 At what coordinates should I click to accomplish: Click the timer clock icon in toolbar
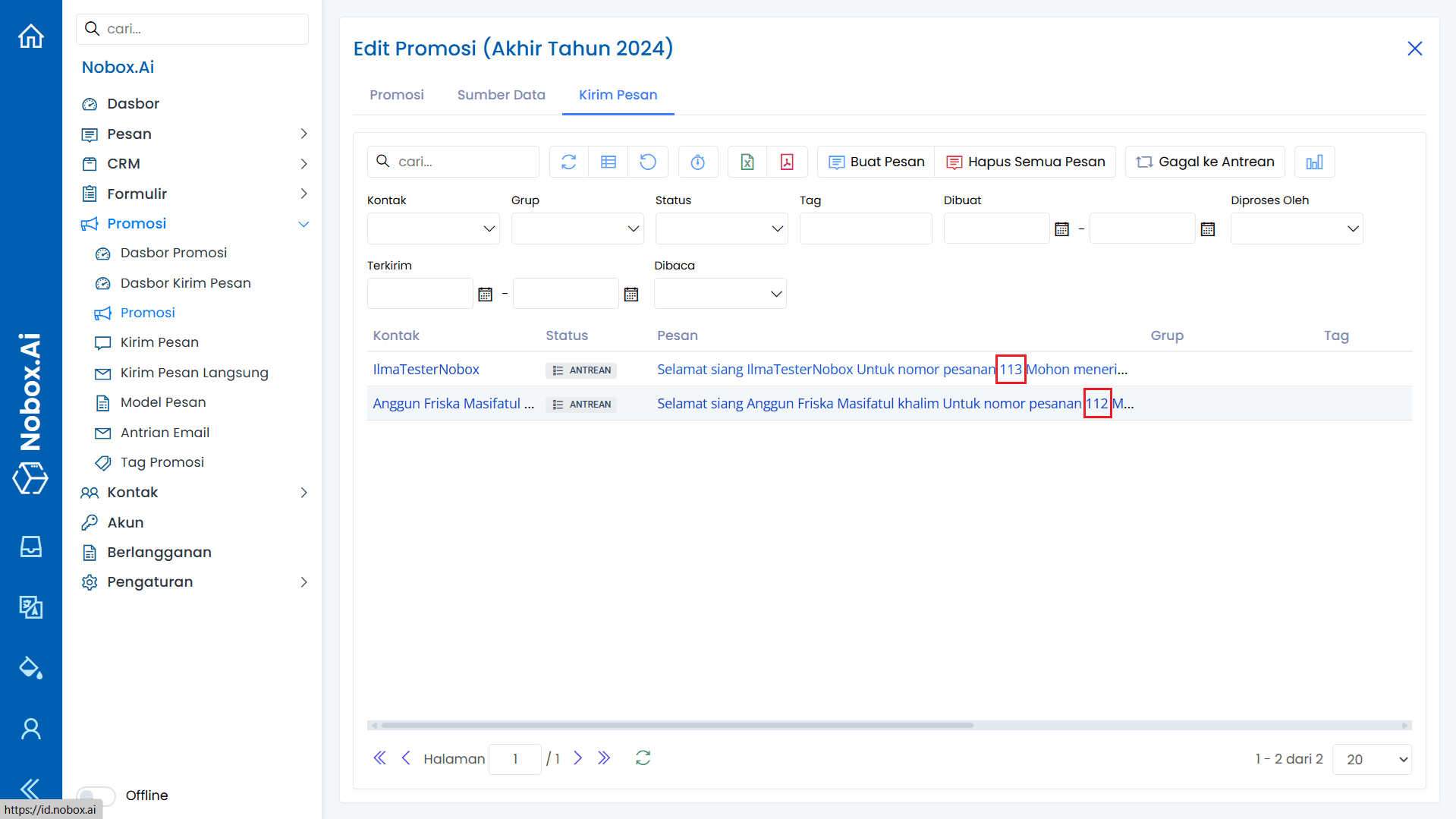tap(697, 162)
